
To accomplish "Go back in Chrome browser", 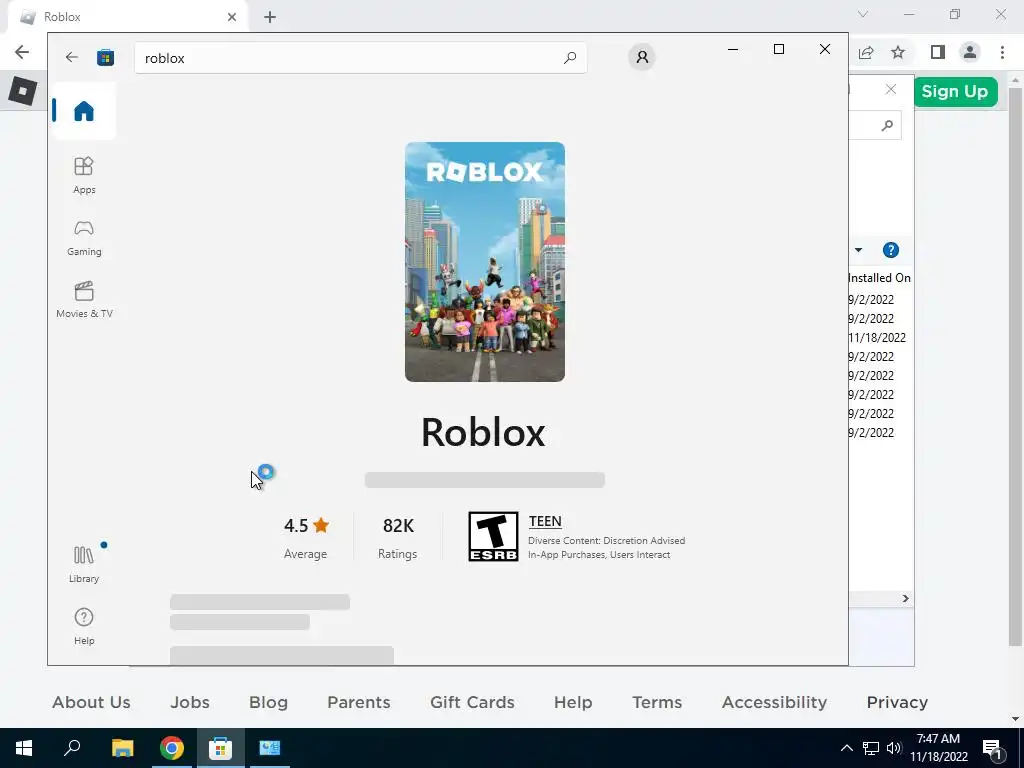I will pos(22,52).
